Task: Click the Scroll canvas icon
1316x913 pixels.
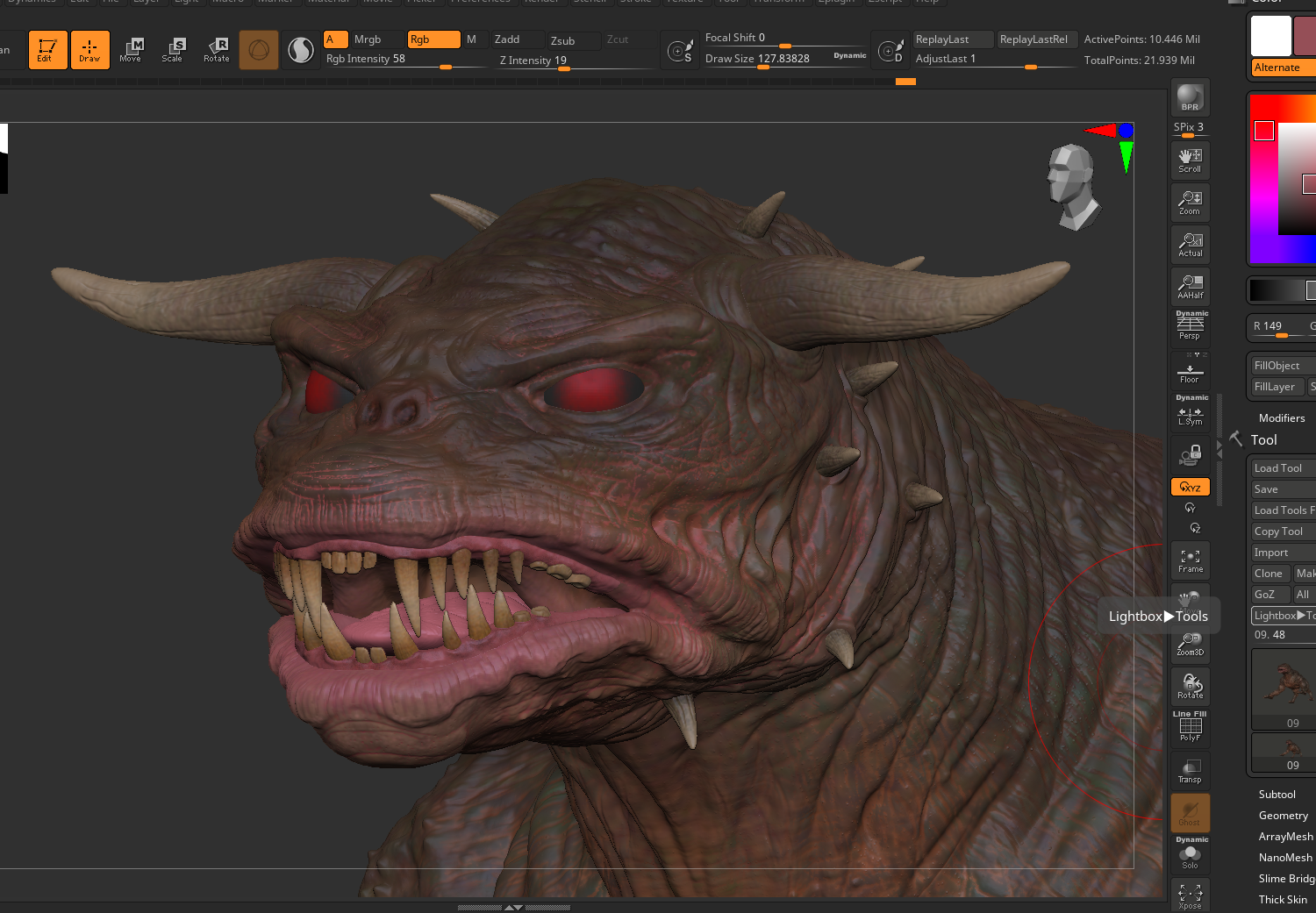Action: [1190, 160]
